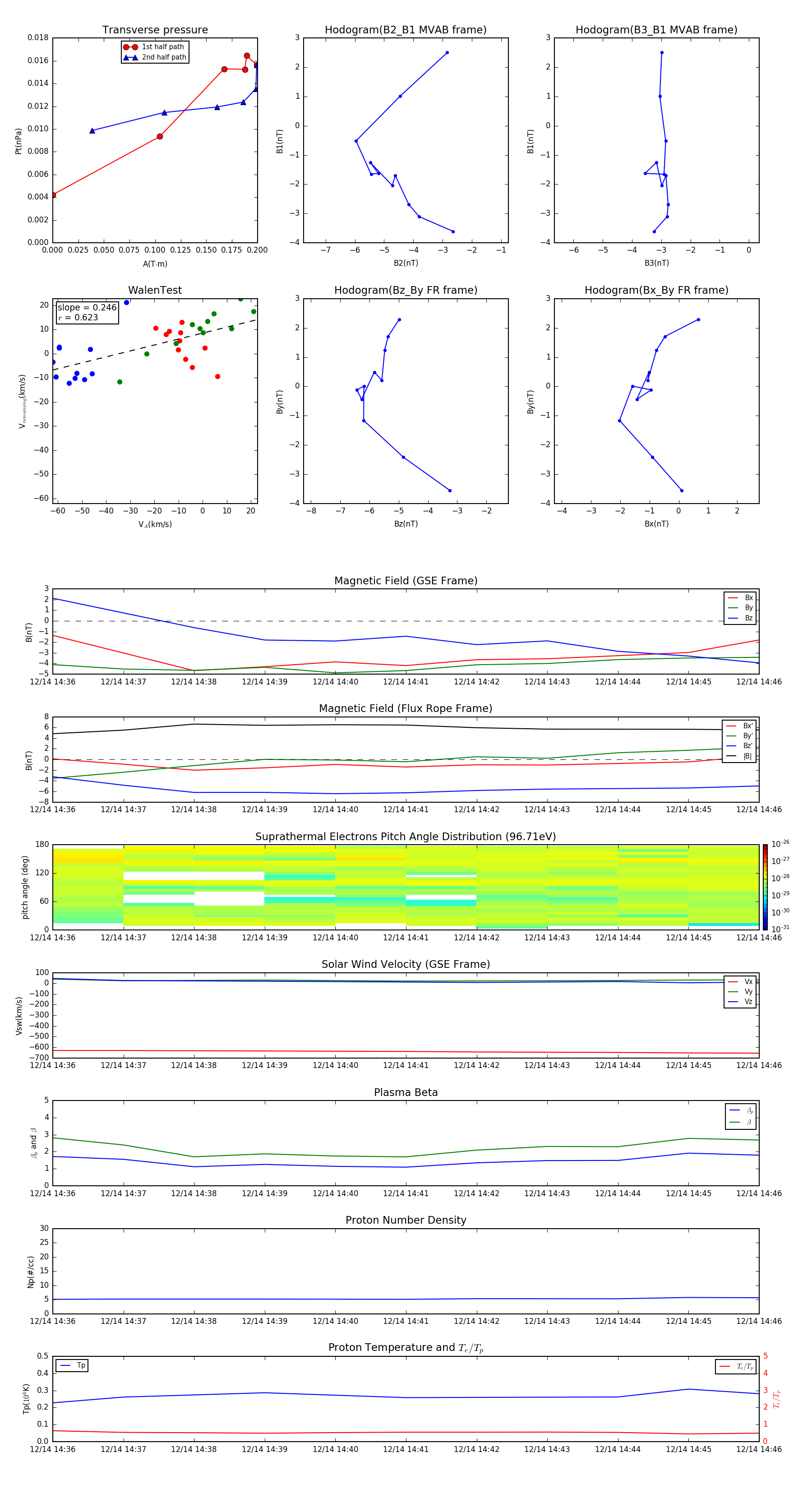Click Bx in the GSE Frame legend
This screenshot has width=812, height=1489.
click(740, 598)
